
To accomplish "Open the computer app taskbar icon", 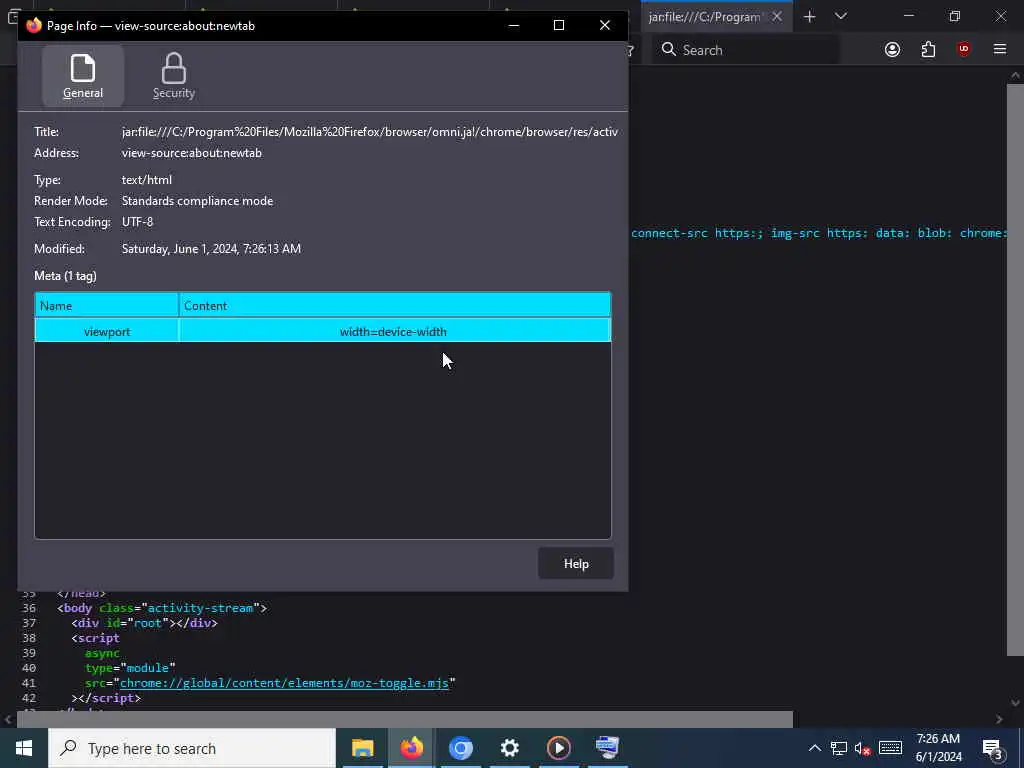I will 607,748.
